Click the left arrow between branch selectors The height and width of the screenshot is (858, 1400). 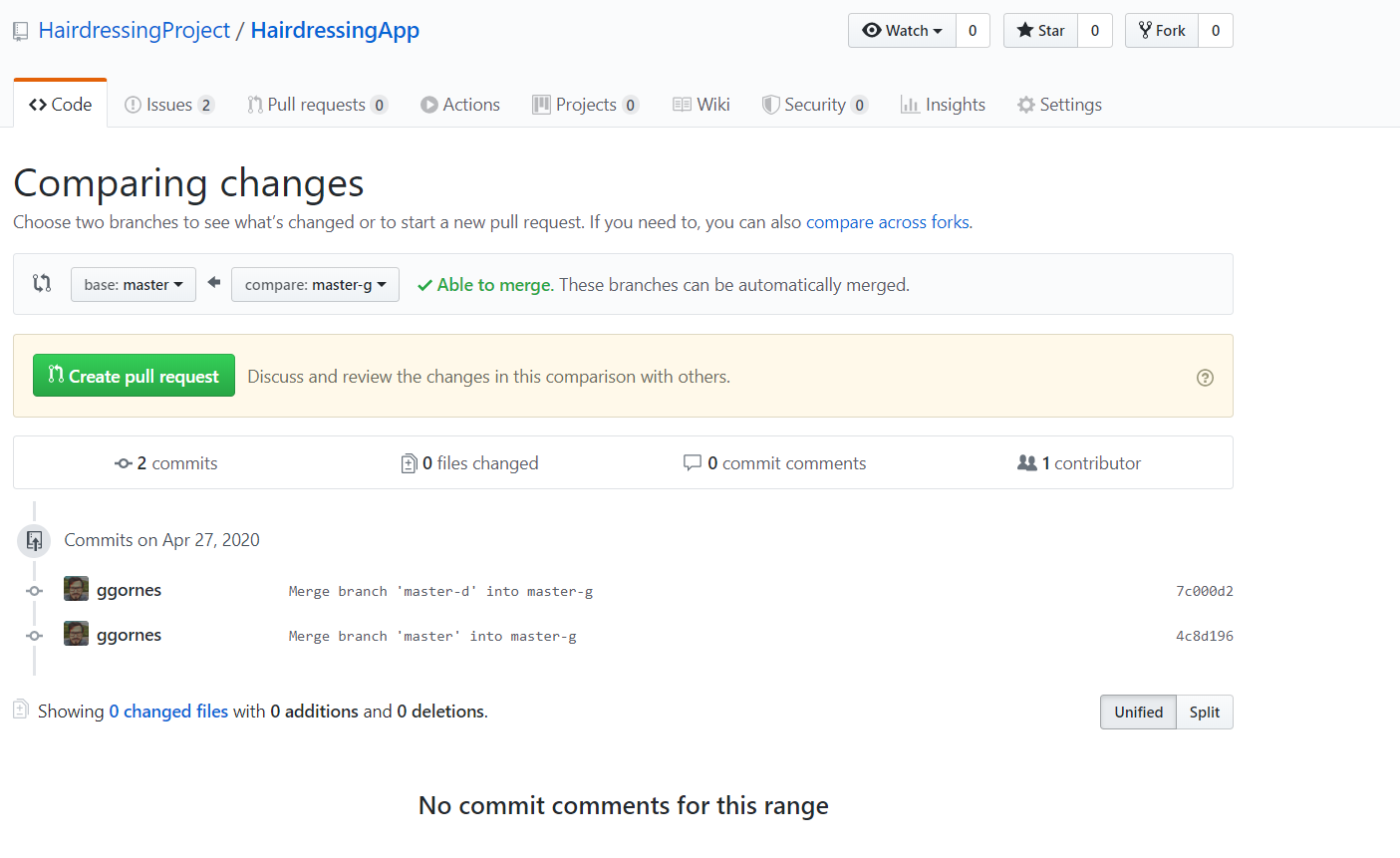tap(214, 283)
